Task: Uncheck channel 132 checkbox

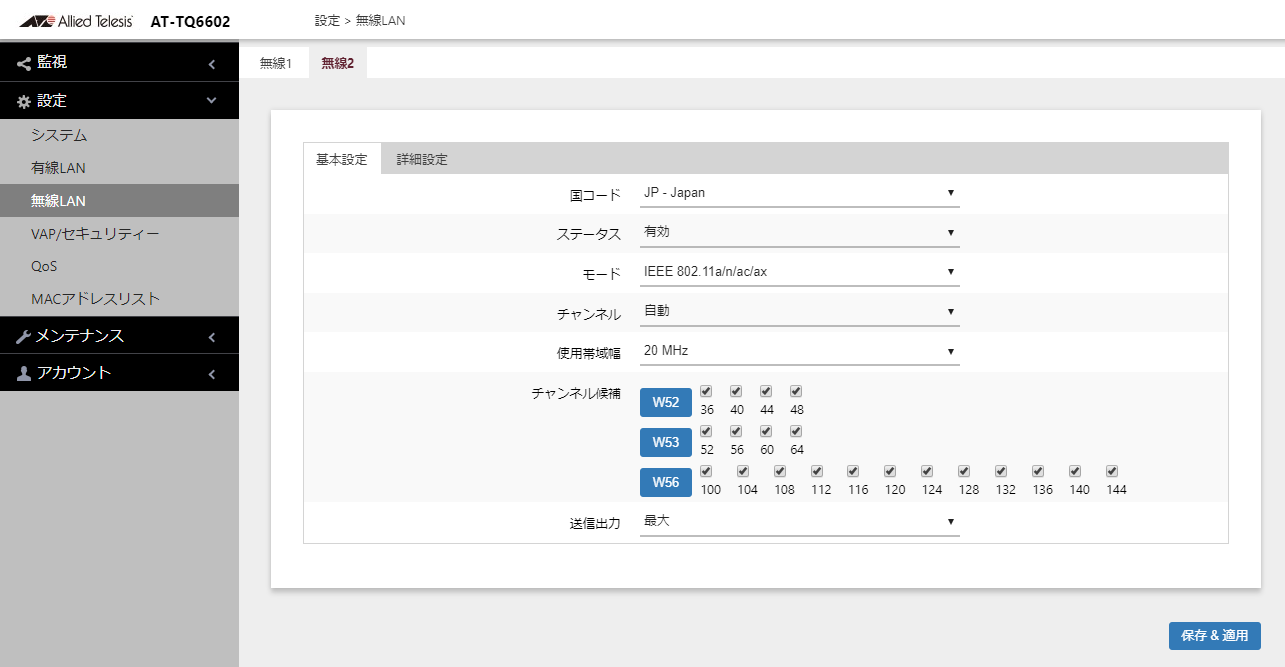Action: point(1001,471)
